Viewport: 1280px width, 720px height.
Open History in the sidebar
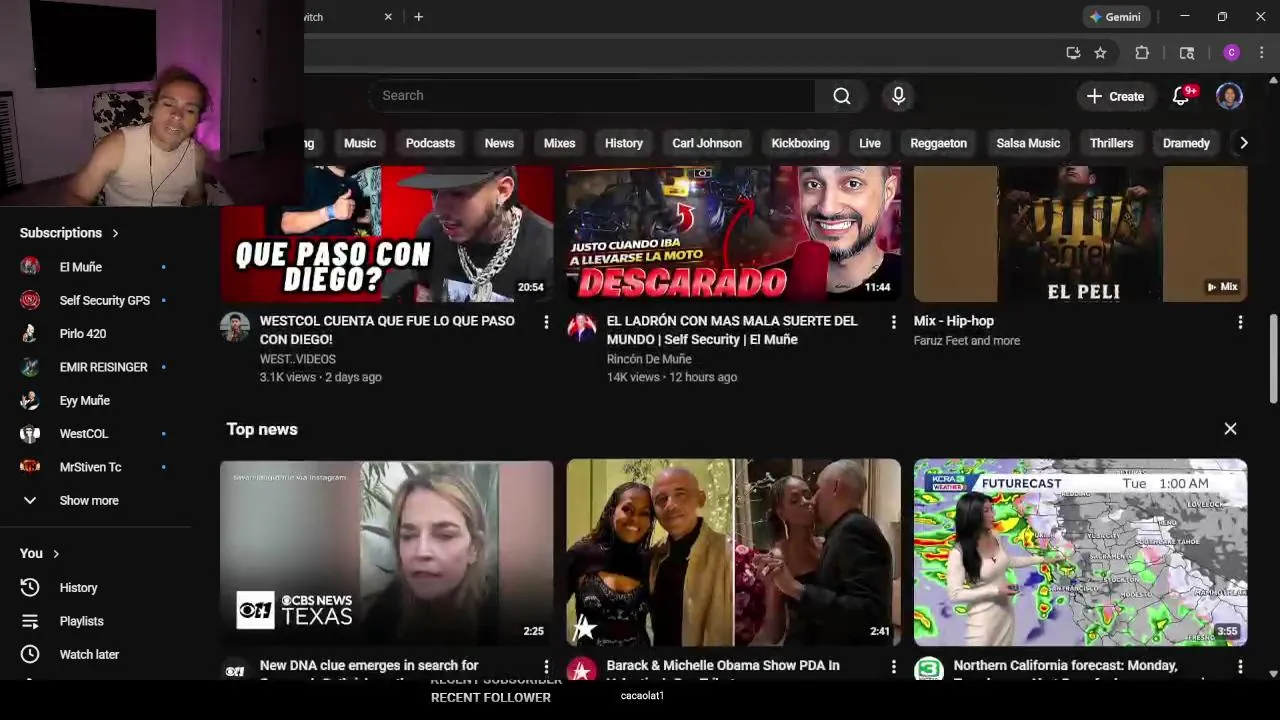click(95, 588)
